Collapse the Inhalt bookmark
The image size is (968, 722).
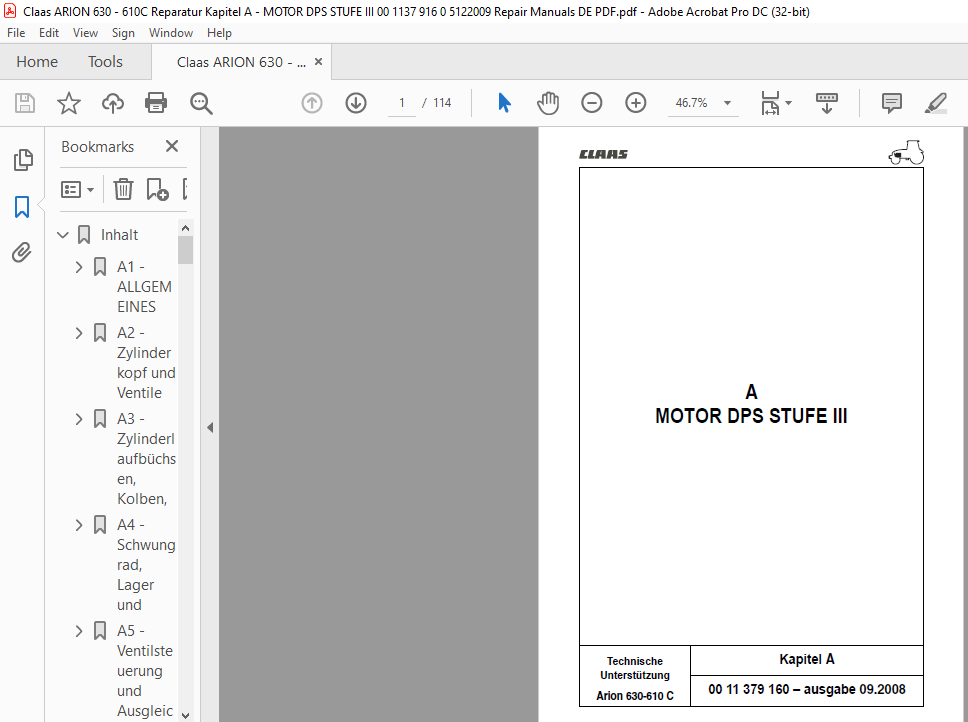62,234
